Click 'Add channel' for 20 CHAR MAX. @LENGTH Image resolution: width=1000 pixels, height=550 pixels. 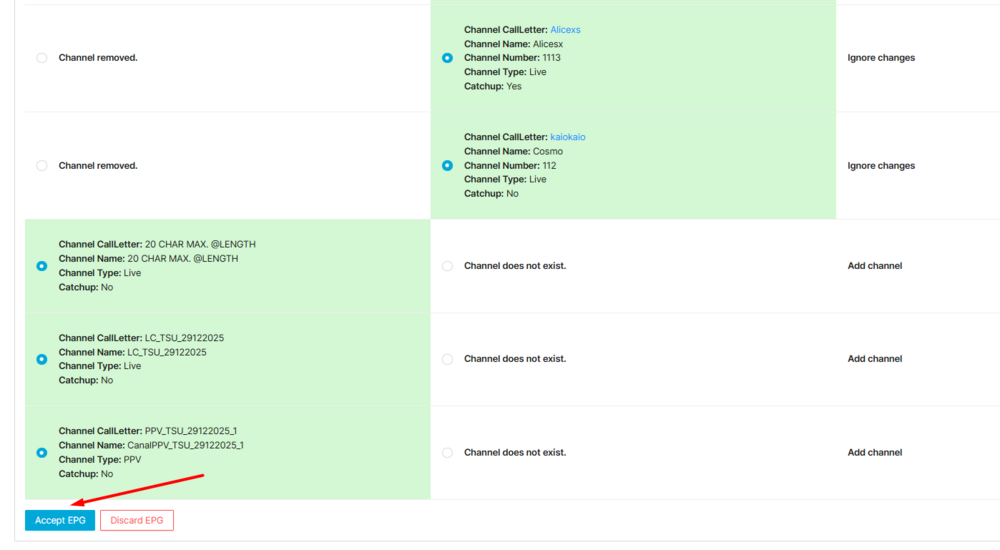click(x=874, y=266)
